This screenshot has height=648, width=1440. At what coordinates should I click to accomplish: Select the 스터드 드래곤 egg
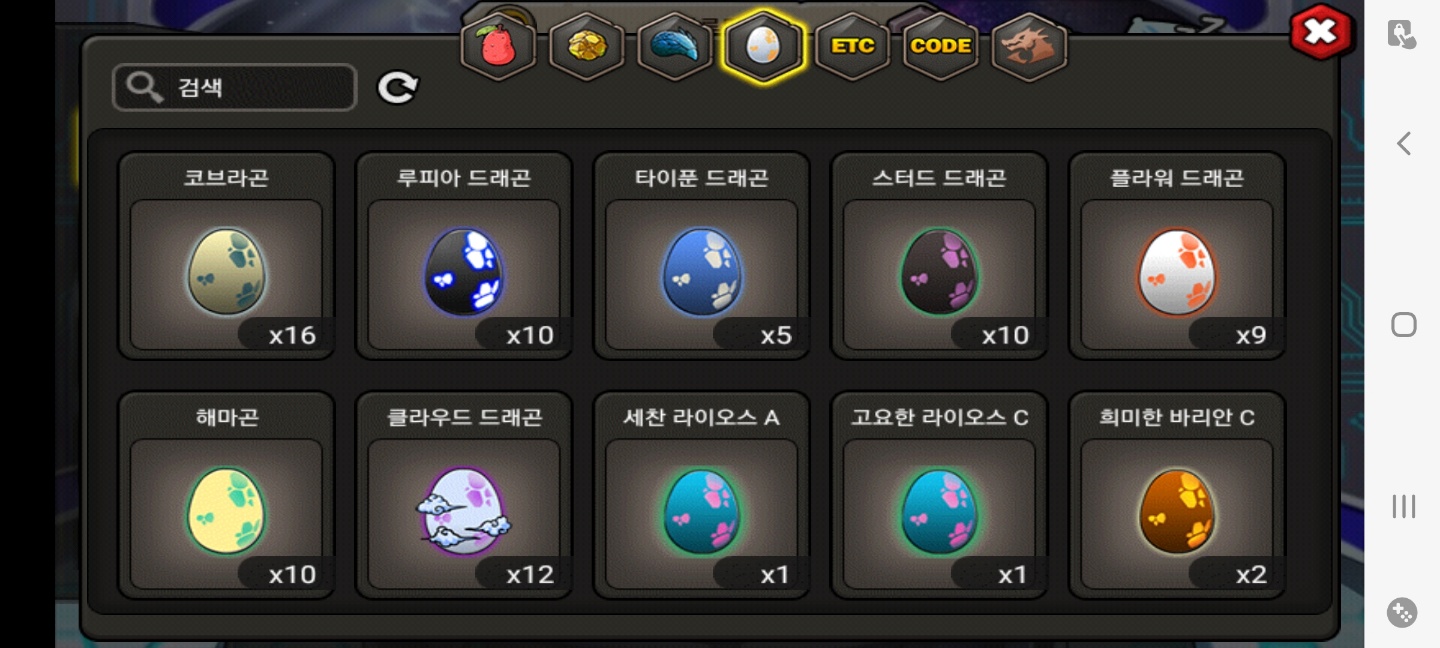[x=939, y=255]
